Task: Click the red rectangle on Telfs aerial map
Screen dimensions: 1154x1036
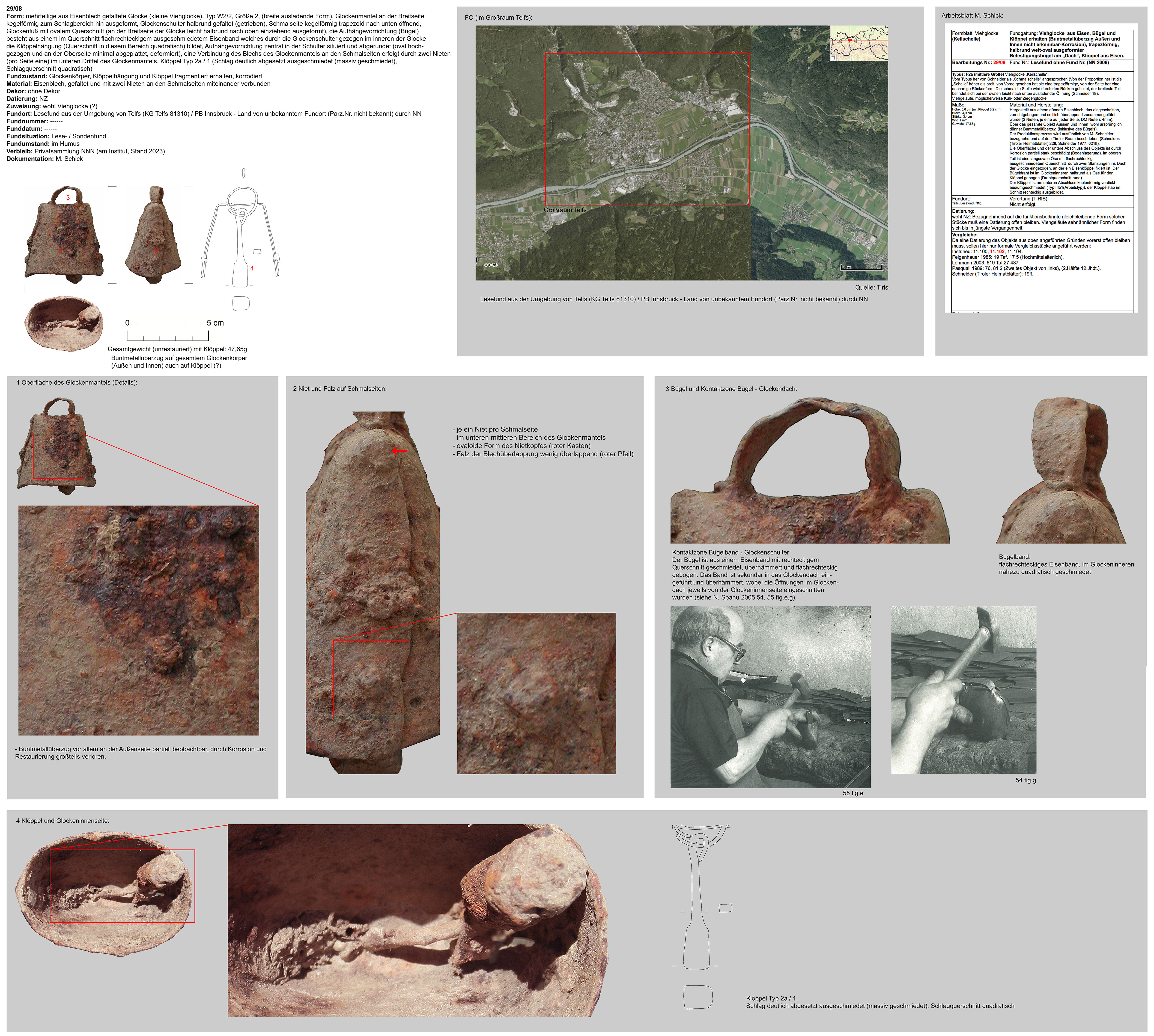Action: click(x=647, y=129)
